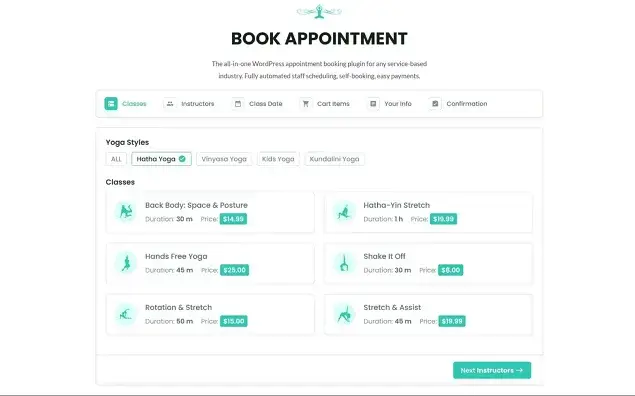Click the Class Date calendar icon
635x396 pixels.
click(x=238, y=104)
